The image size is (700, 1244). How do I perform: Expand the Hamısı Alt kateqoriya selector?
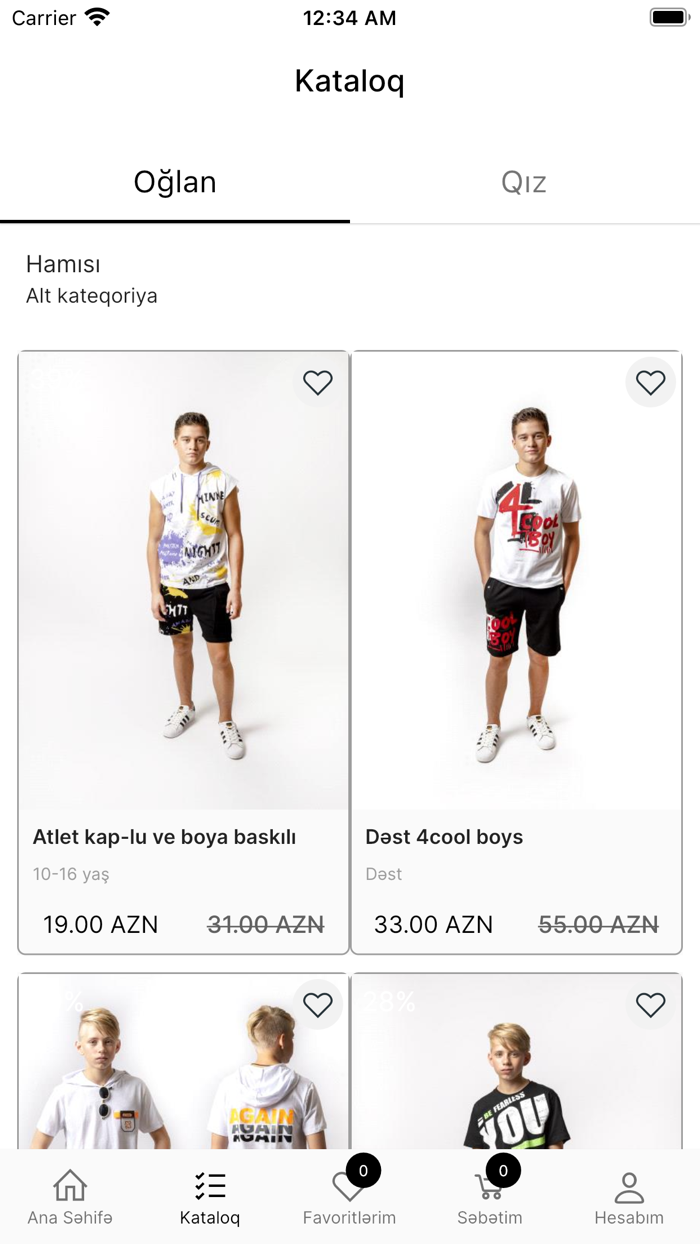tap(92, 279)
